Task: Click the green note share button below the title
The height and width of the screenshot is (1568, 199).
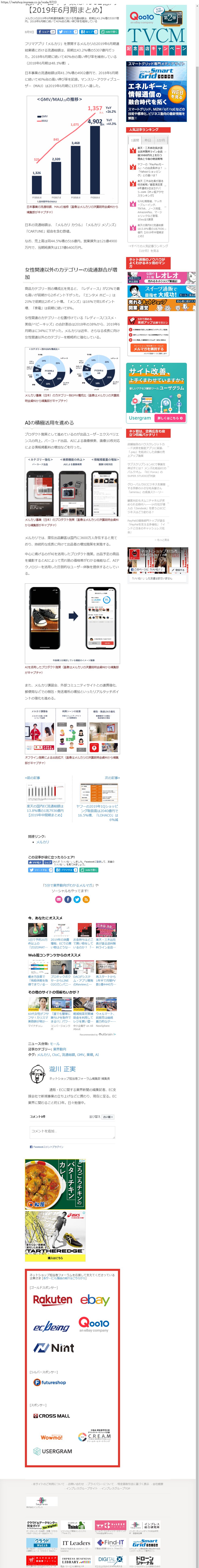Action: point(109,32)
